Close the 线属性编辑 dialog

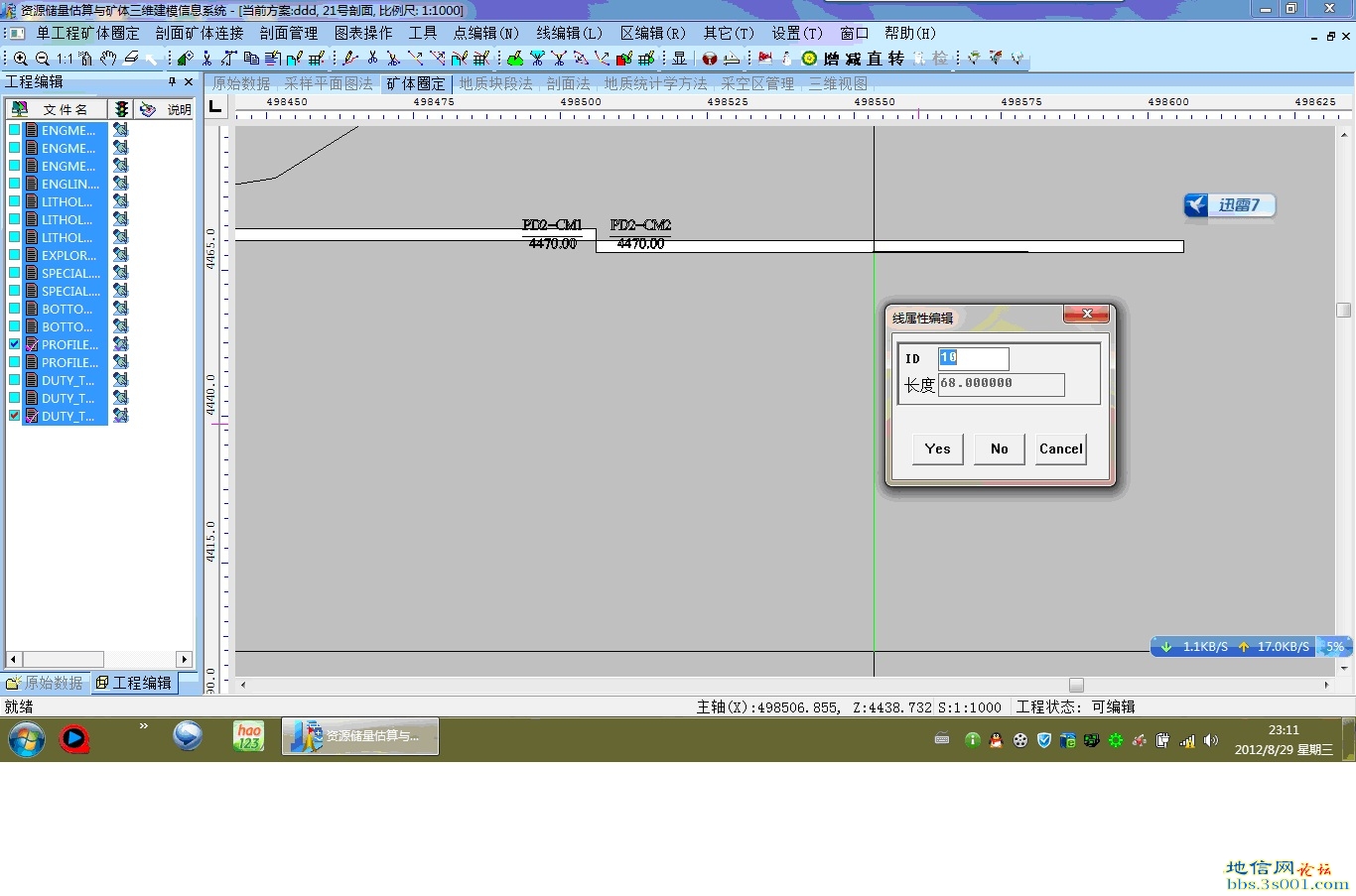tap(1086, 314)
